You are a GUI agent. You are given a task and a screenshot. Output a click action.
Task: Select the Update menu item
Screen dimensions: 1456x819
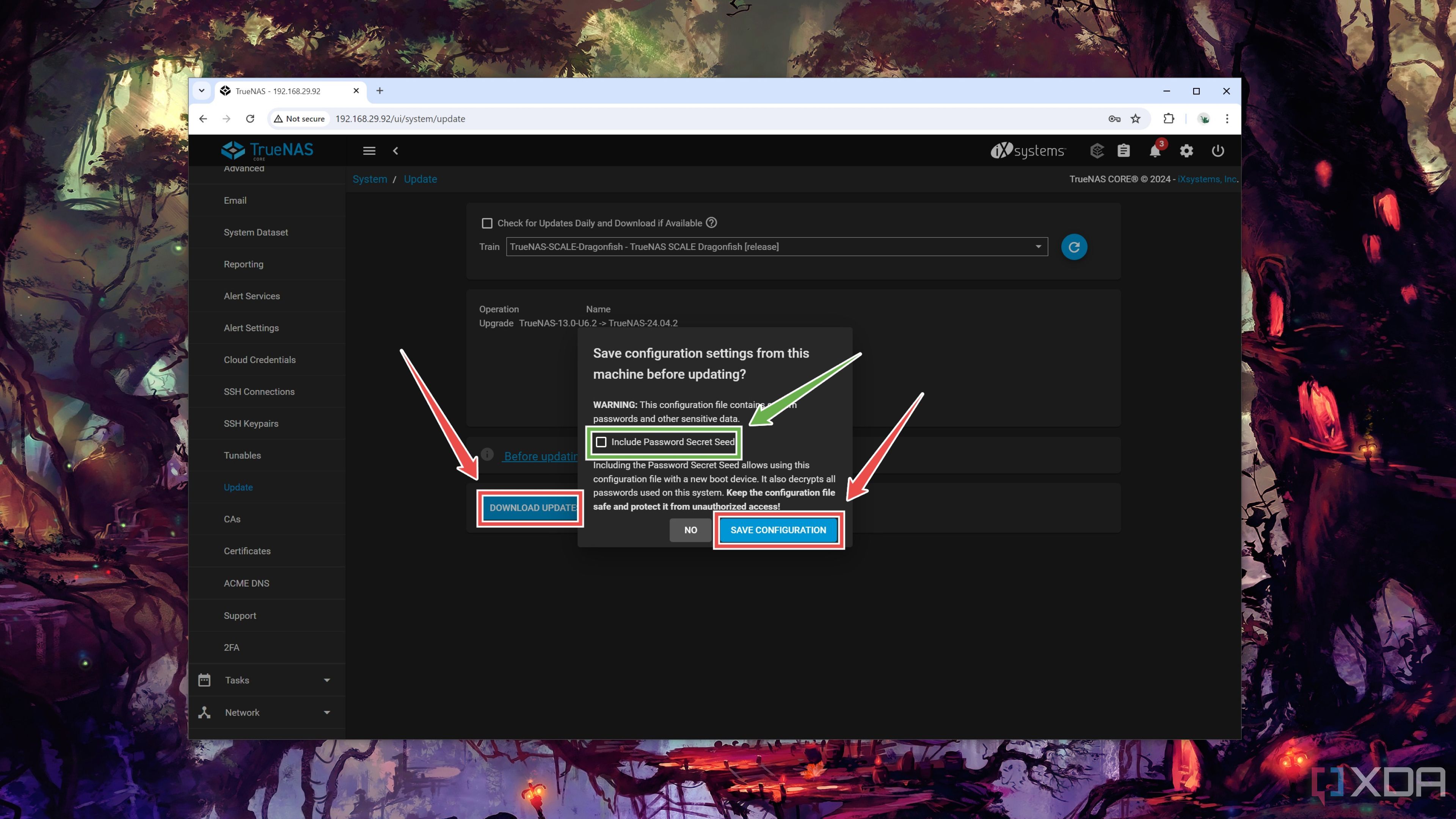[x=237, y=487]
